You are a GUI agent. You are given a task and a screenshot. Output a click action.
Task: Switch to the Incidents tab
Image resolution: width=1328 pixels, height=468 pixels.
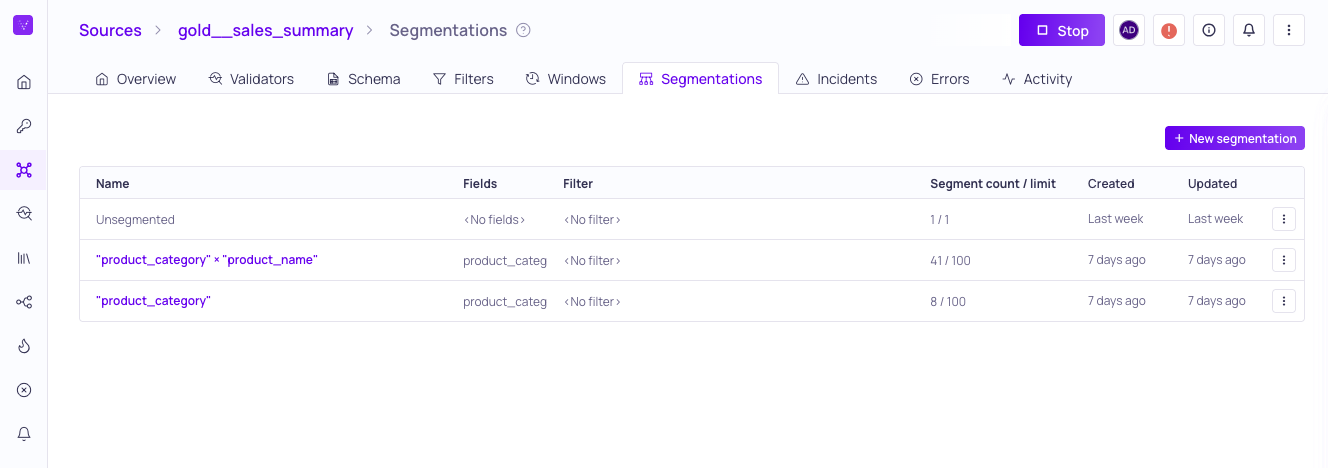coord(836,79)
